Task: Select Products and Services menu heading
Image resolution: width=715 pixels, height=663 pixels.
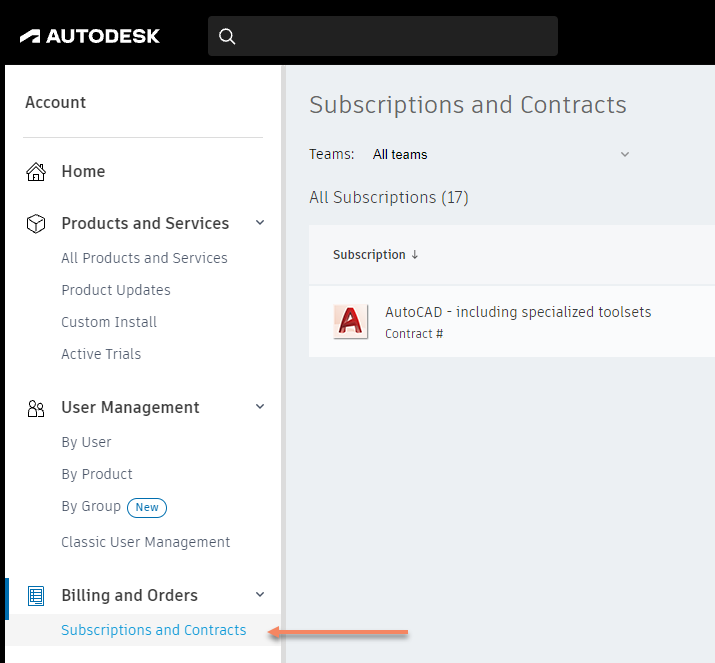Action: 145,223
